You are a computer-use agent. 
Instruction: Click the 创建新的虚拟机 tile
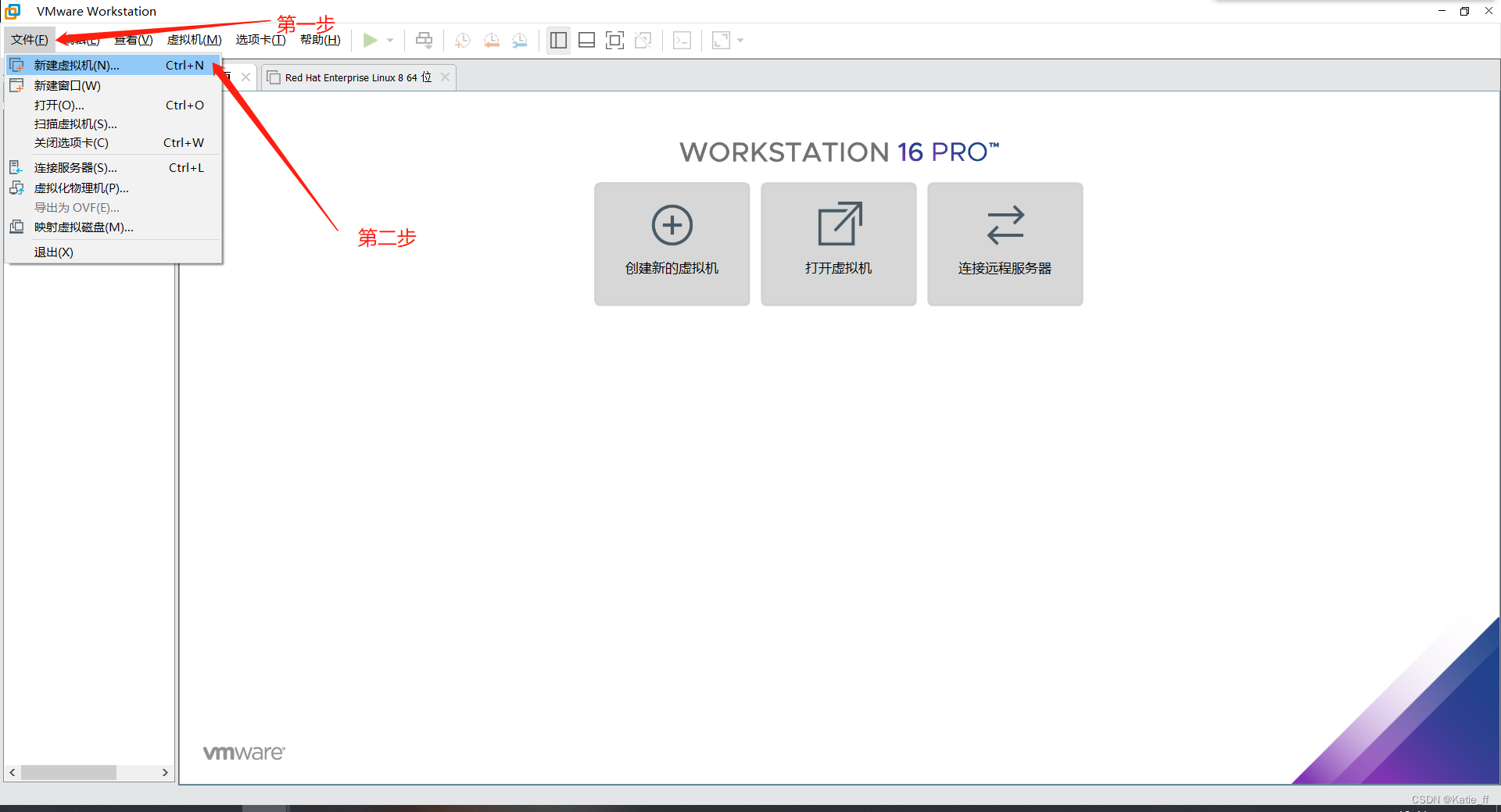pos(672,244)
